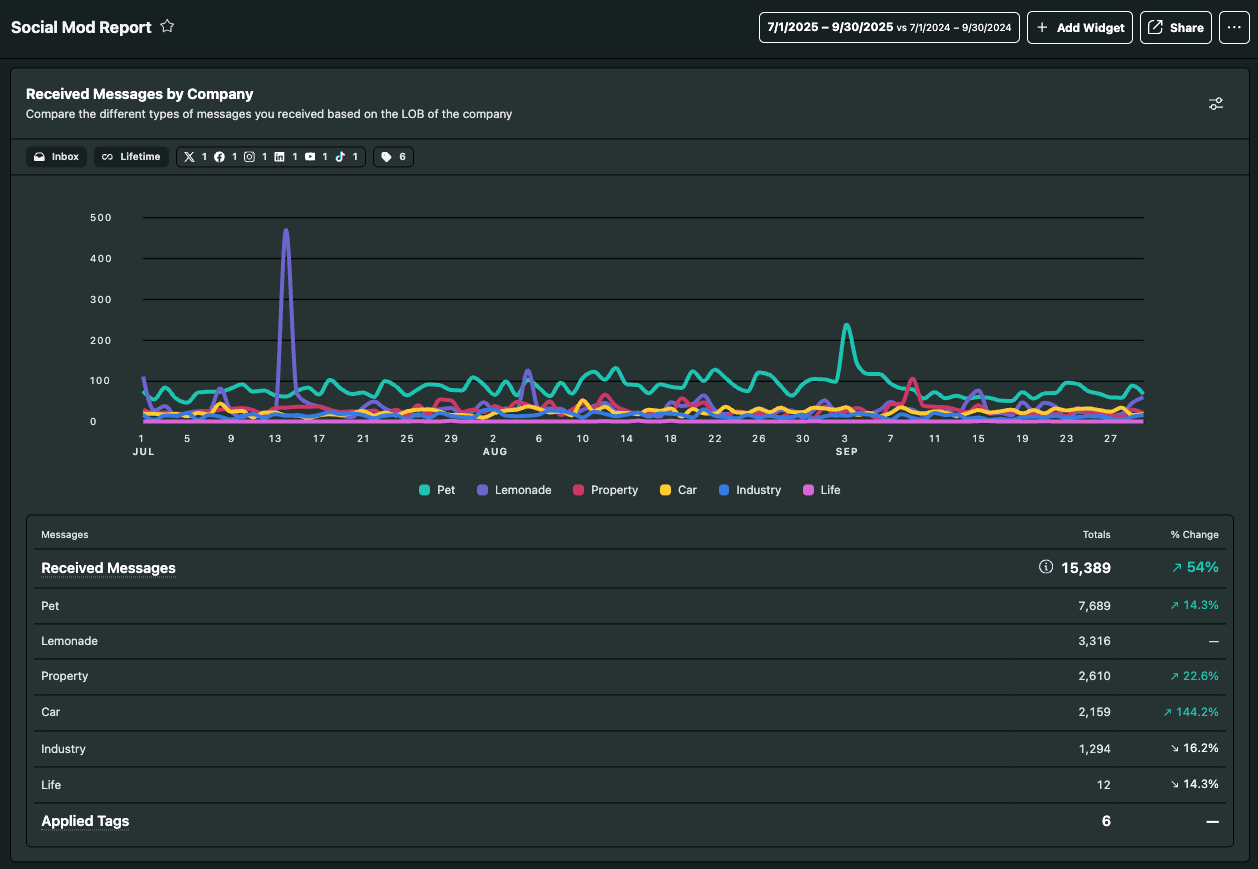
Task: Open the date range picker
Action: (888, 28)
